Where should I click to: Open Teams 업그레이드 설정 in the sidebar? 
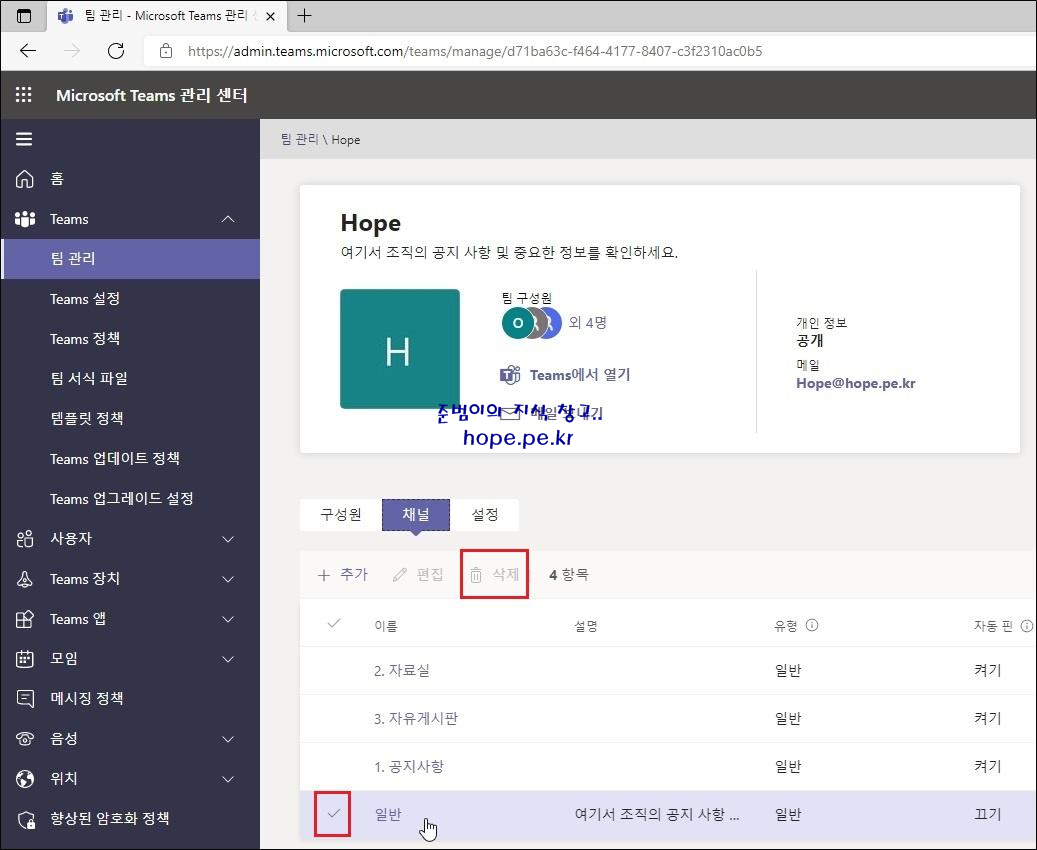tap(131, 499)
